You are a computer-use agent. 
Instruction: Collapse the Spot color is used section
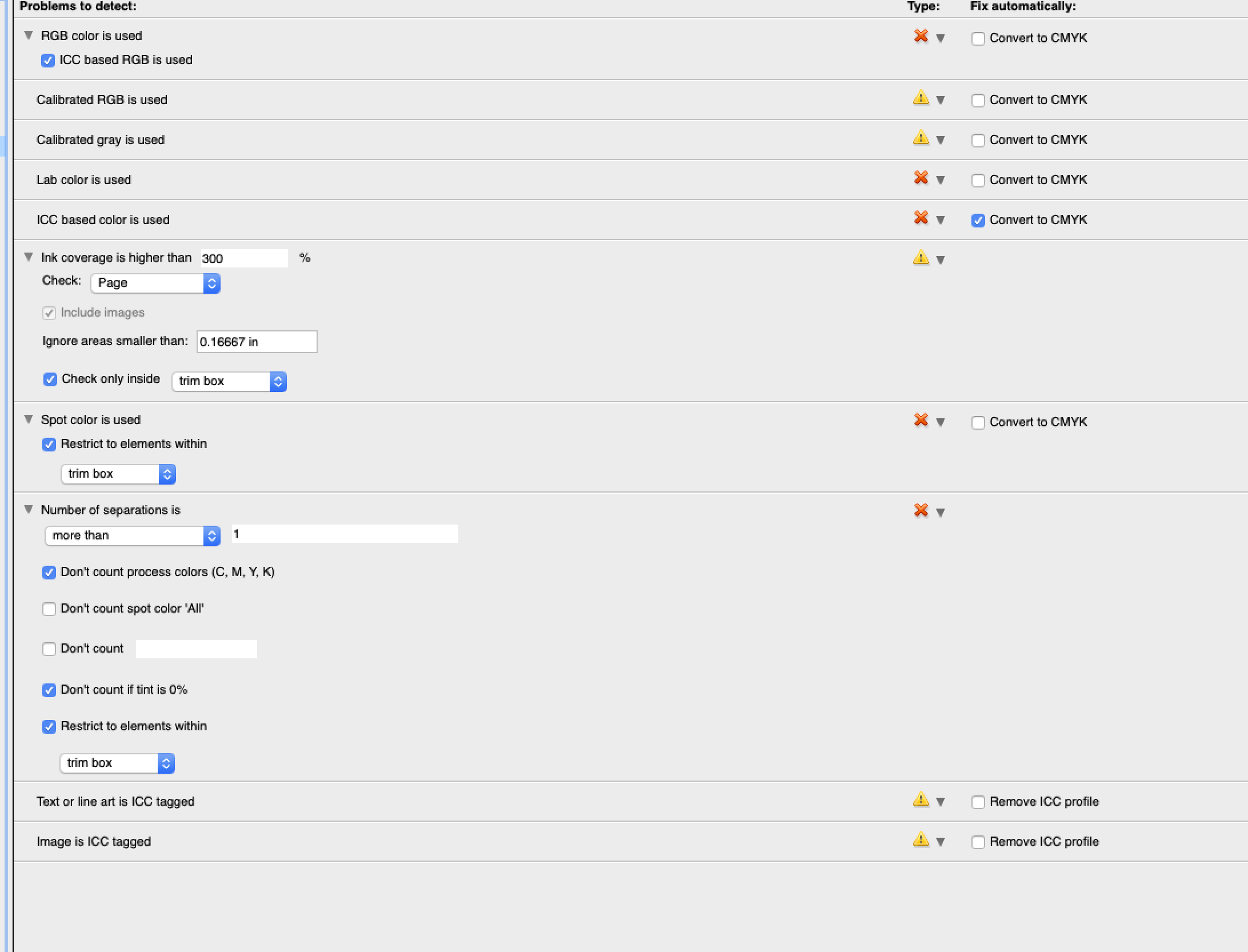[x=29, y=419]
